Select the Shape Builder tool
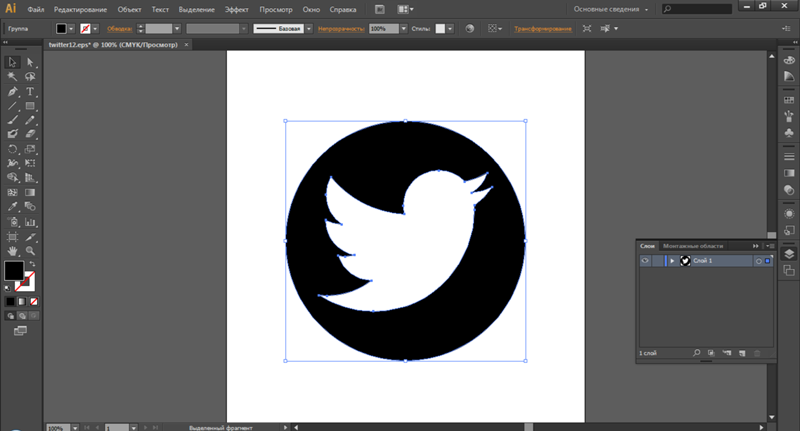Screen dimensions: 800x431 (x=12, y=178)
